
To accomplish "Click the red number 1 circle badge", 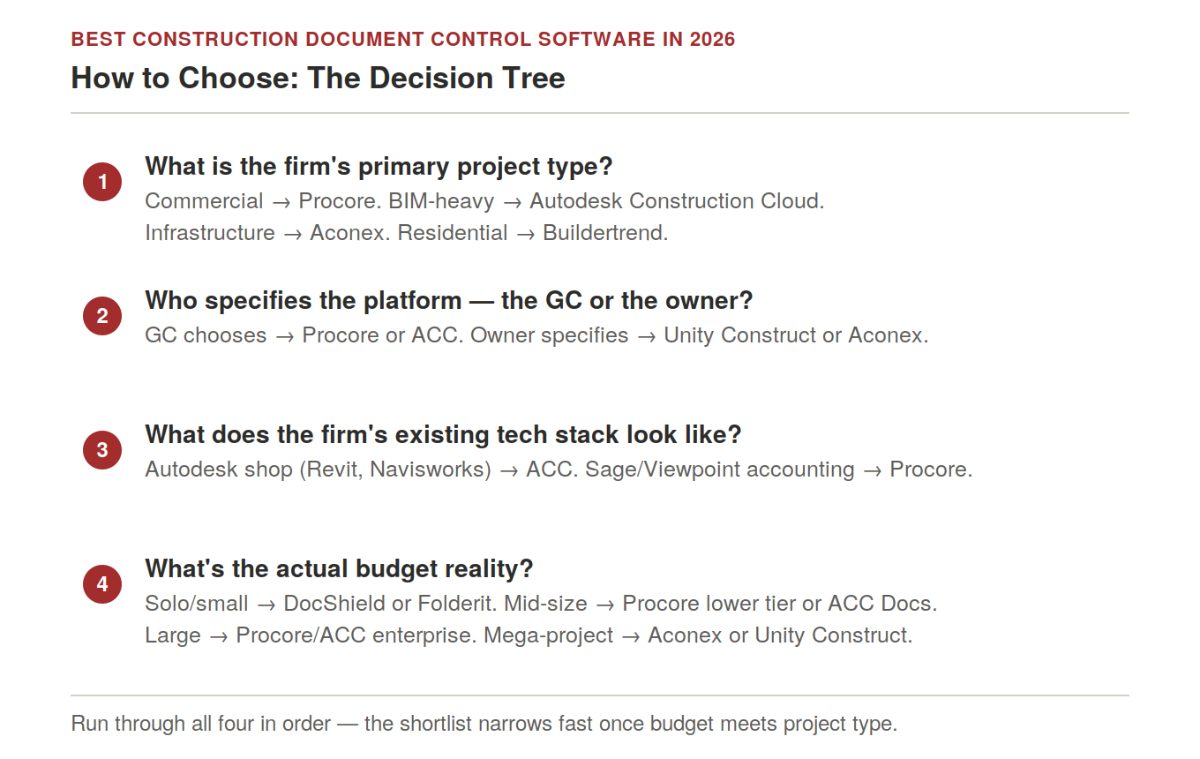I will tap(102, 182).
